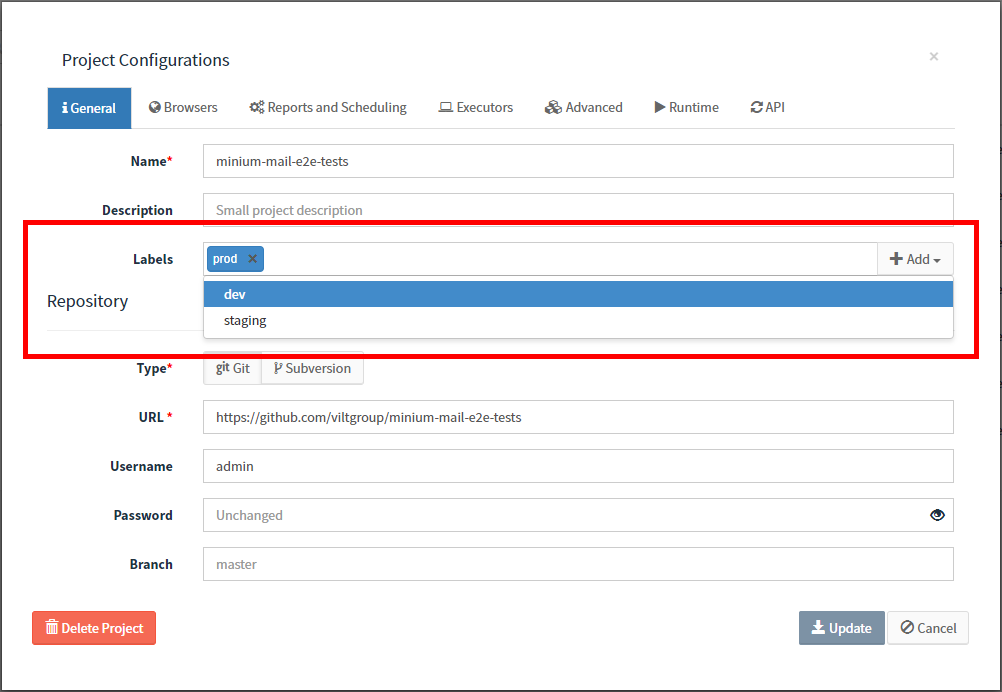Open the Reports and Scheduling tab
Viewport: 1002px width, 692px height.
tap(328, 107)
